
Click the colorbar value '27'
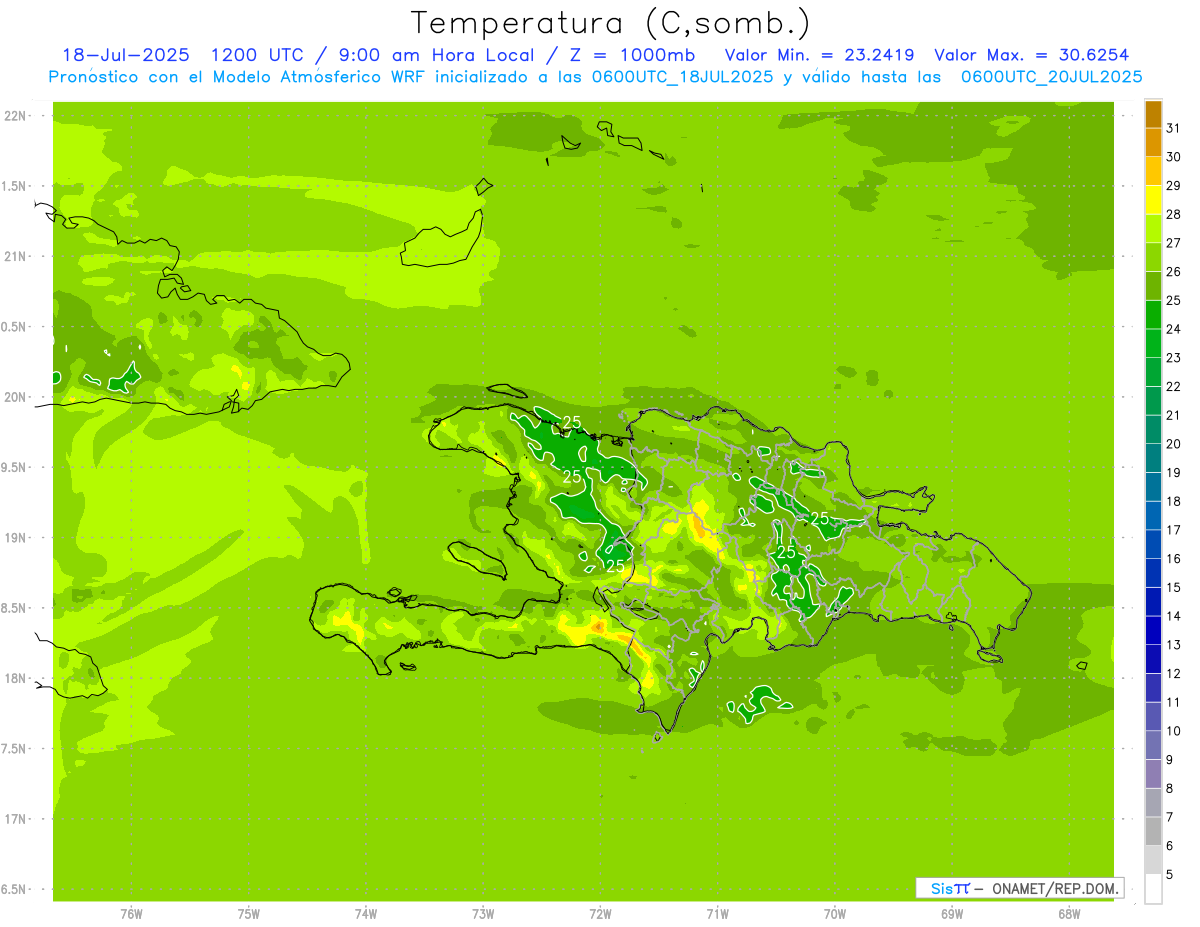(1173, 242)
